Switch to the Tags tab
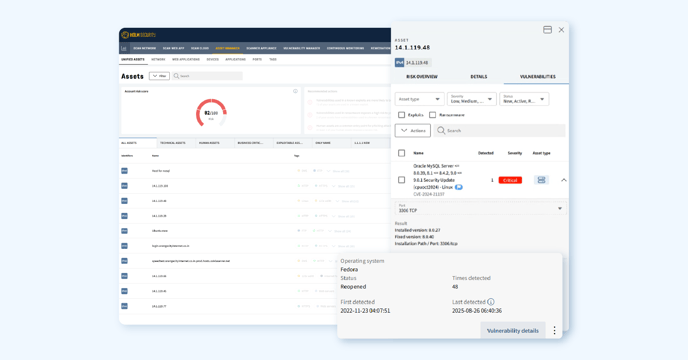The image size is (688, 360). pos(273,59)
